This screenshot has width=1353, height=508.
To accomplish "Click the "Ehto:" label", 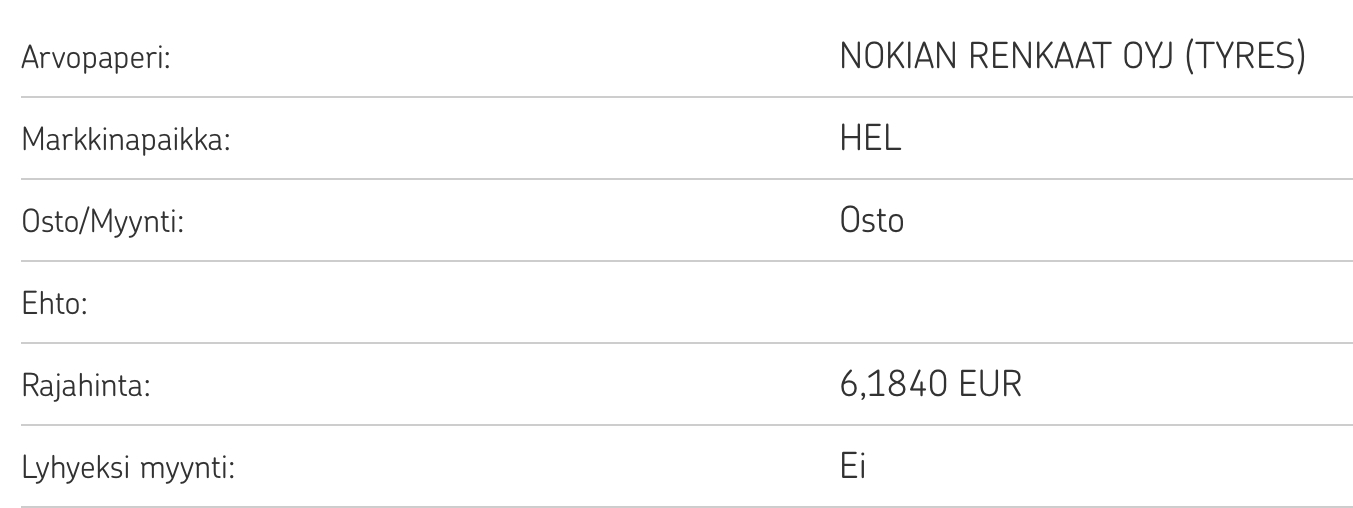I will click(x=55, y=303).
